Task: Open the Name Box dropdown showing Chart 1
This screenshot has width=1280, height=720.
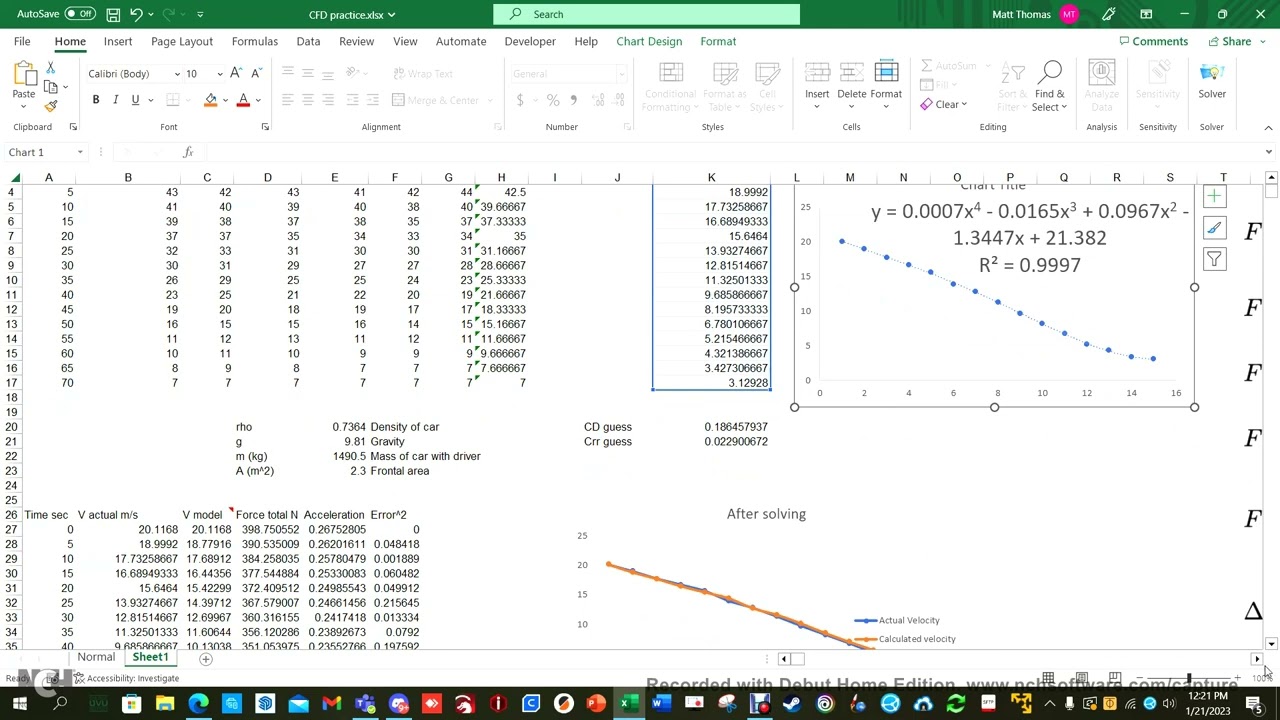Action: (x=79, y=152)
